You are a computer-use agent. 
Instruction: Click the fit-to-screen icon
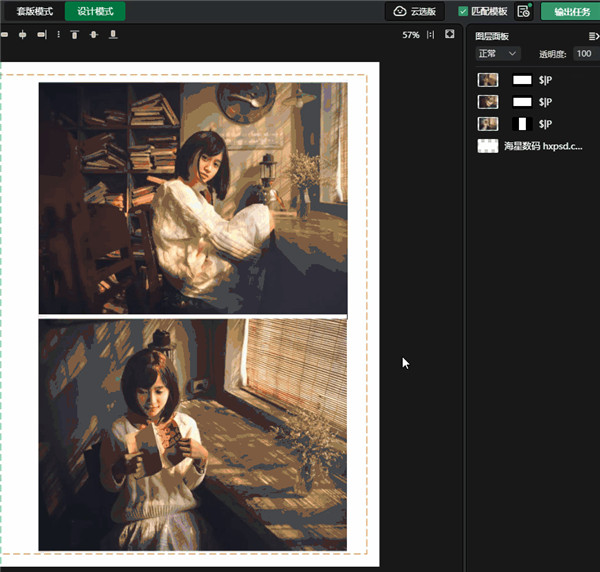450,34
